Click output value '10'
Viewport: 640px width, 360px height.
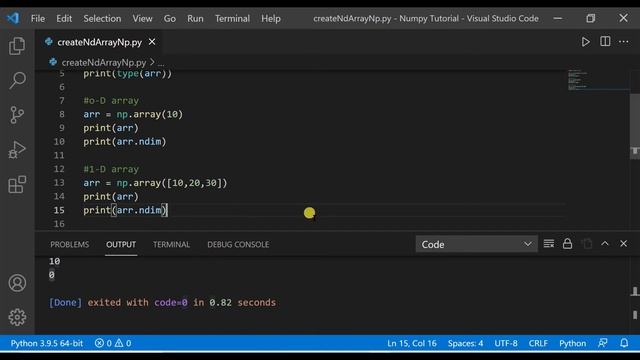pos(54,261)
